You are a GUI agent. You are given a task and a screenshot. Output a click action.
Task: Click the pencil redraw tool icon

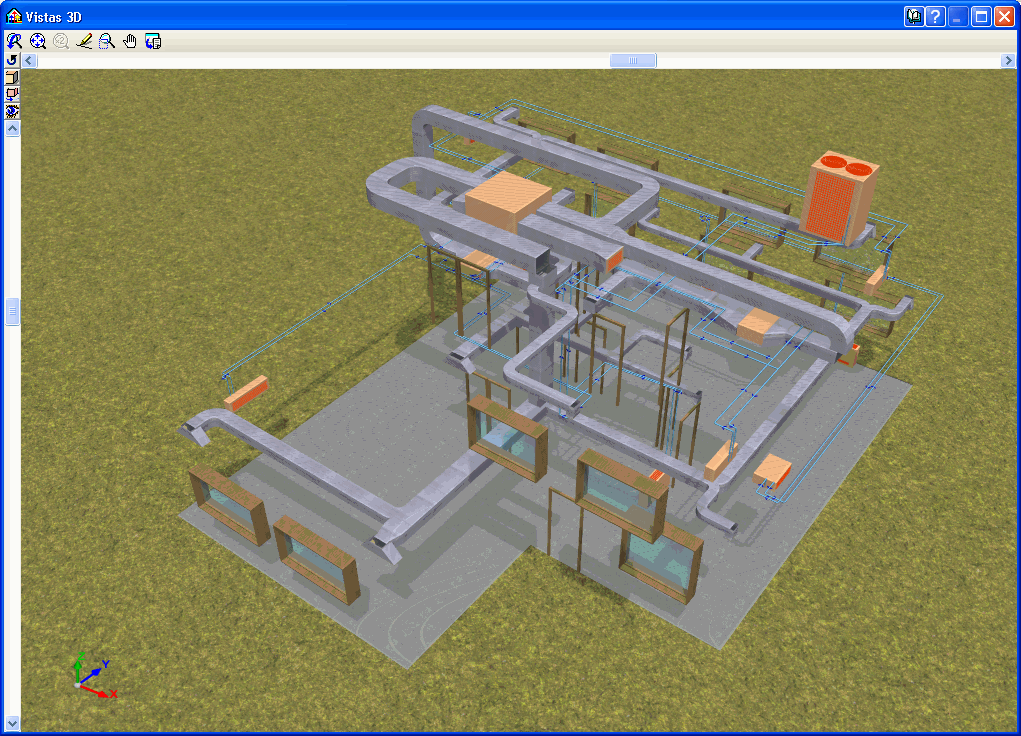[x=84, y=41]
